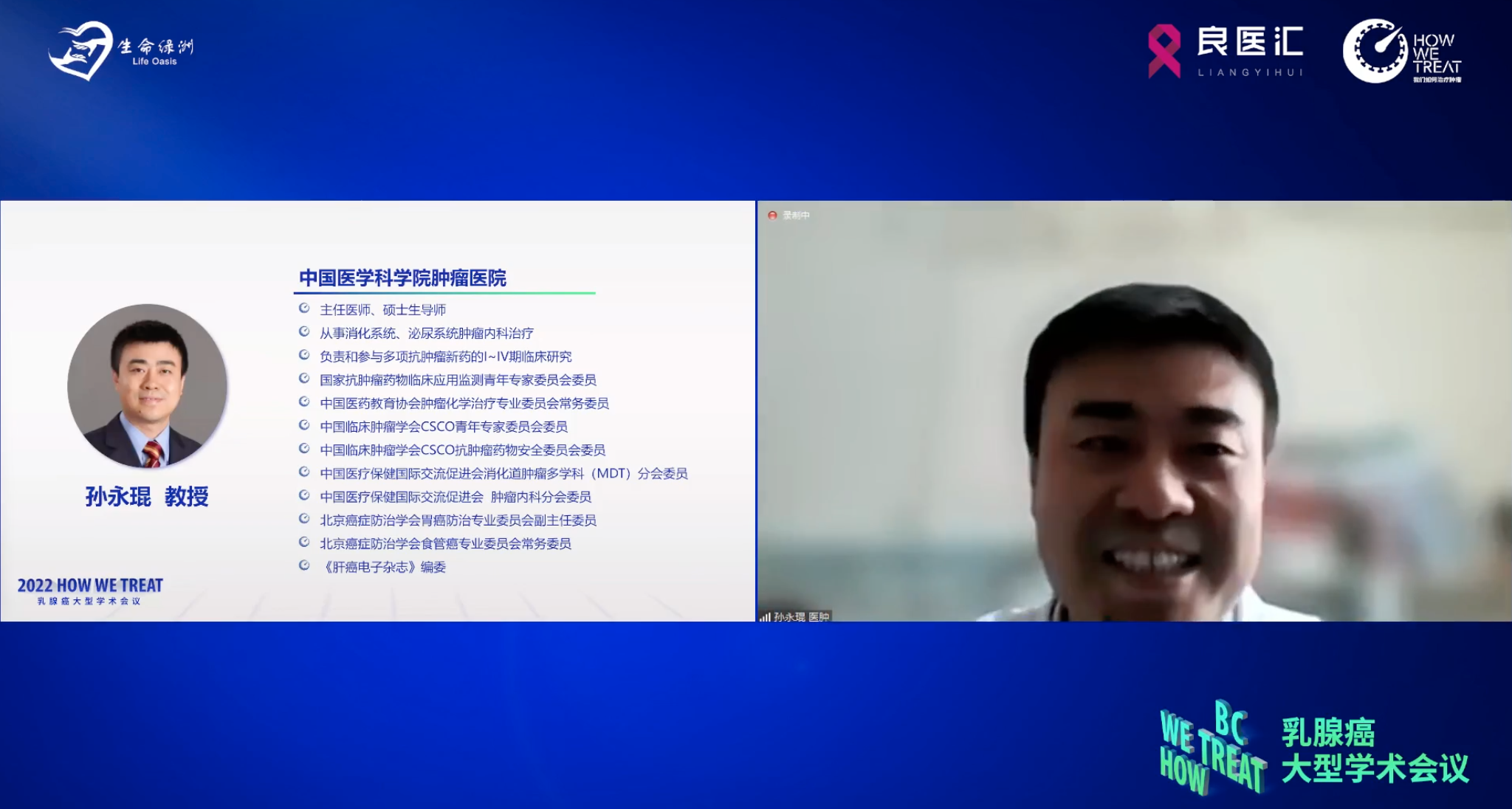Click the 乳腺癌大型学术会议 title text
Image resolution: width=1512 pixels, height=809 pixels.
tap(1374, 751)
